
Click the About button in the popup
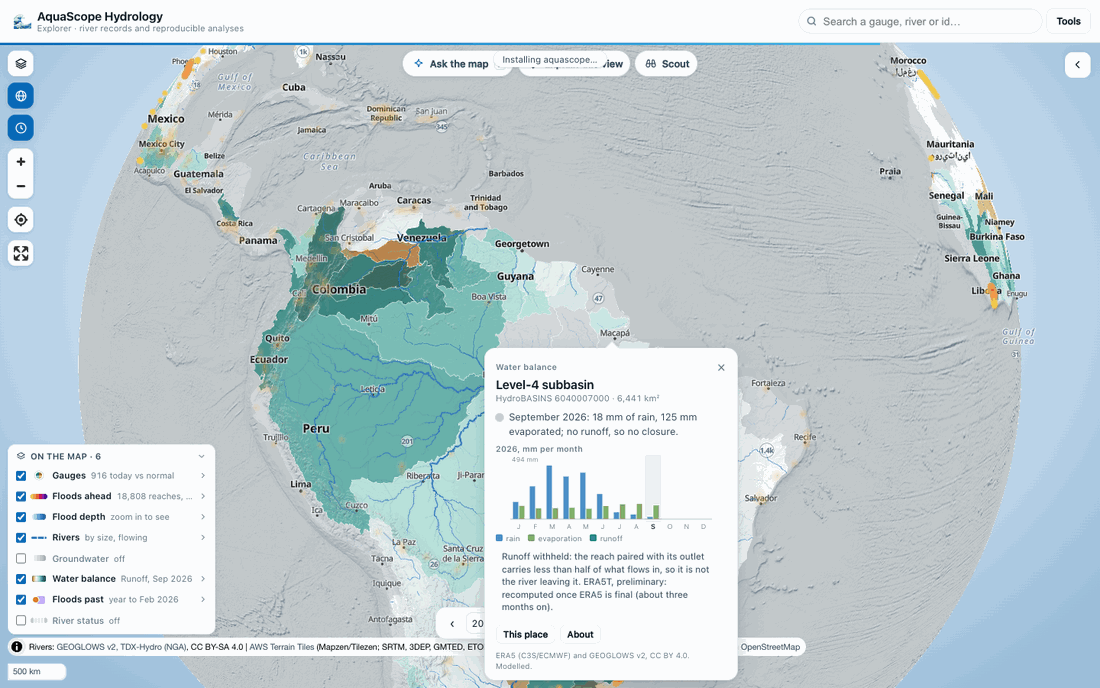[580, 635]
